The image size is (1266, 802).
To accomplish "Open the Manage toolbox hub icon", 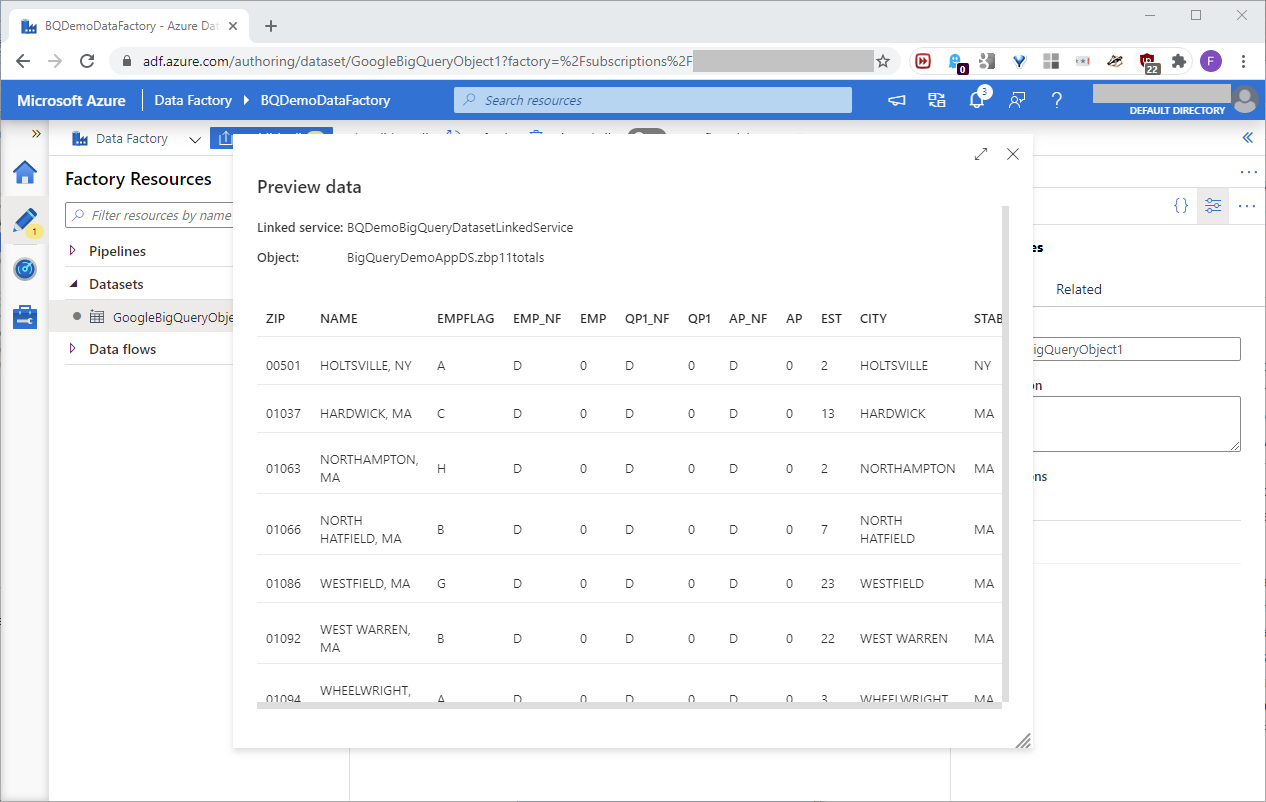I will coord(25,317).
